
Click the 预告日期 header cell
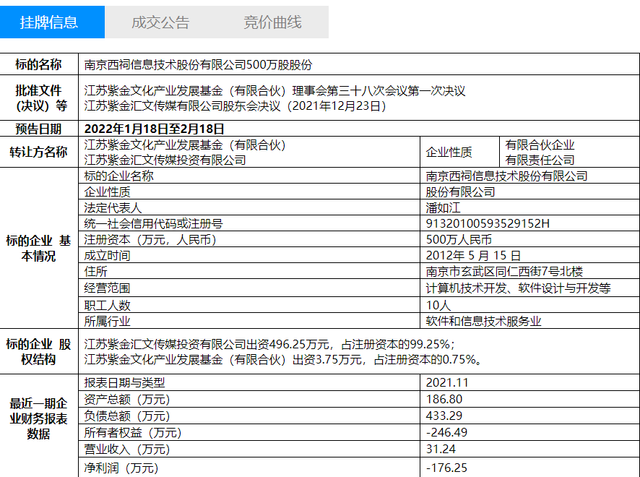click(x=38, y=129)
